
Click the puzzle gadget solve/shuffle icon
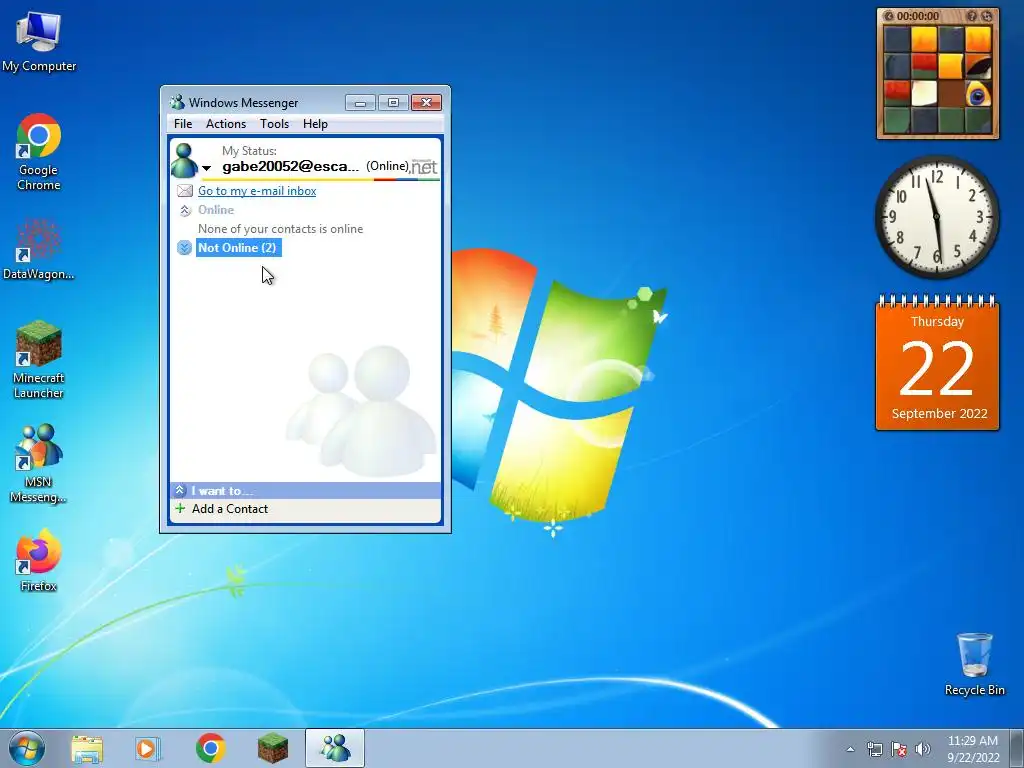point(987,16)
